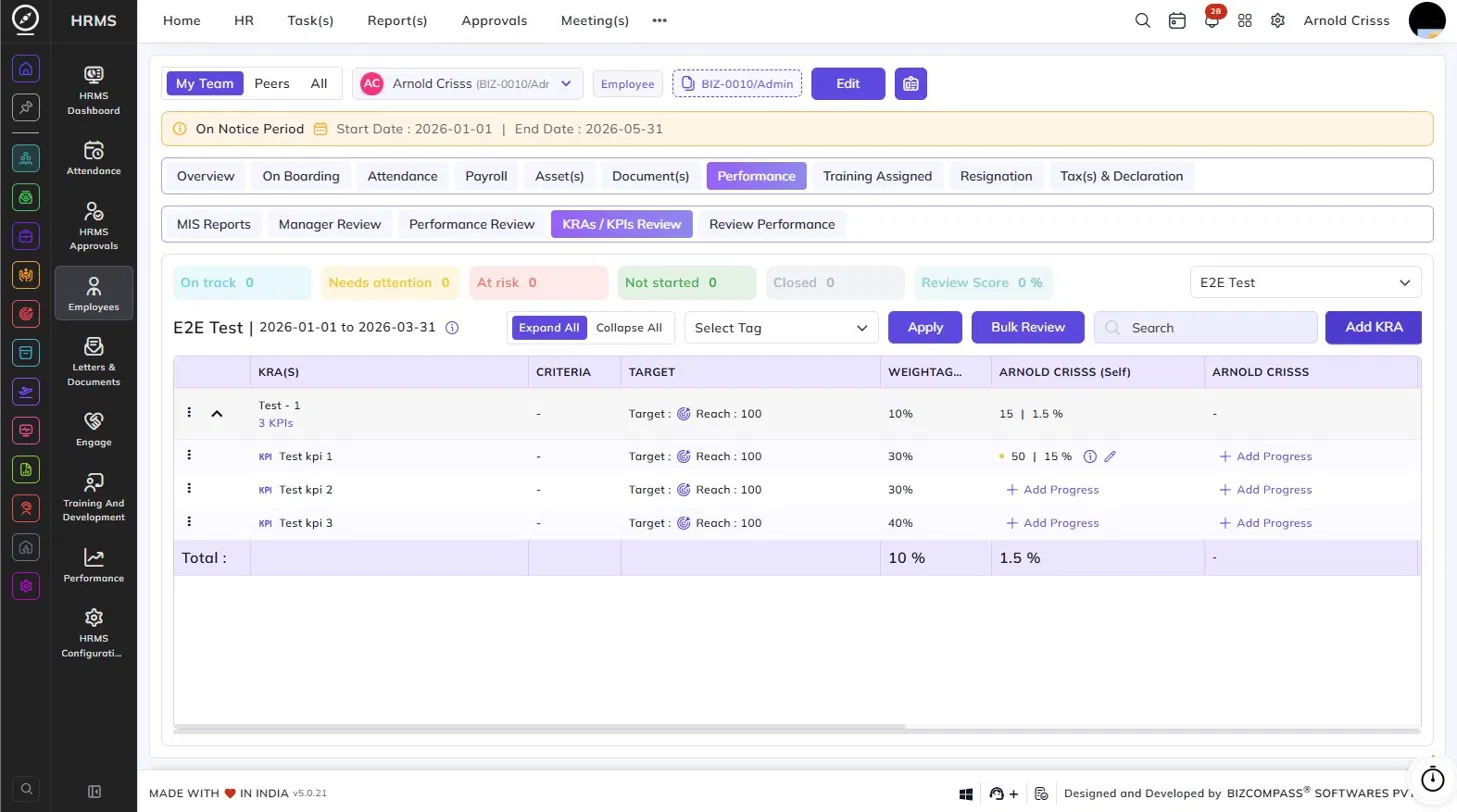Image resolution: width=1457 pixels, height=812 pixels.
Task: Open the Select Tag dropdown
Action: (x=781, y=327)
